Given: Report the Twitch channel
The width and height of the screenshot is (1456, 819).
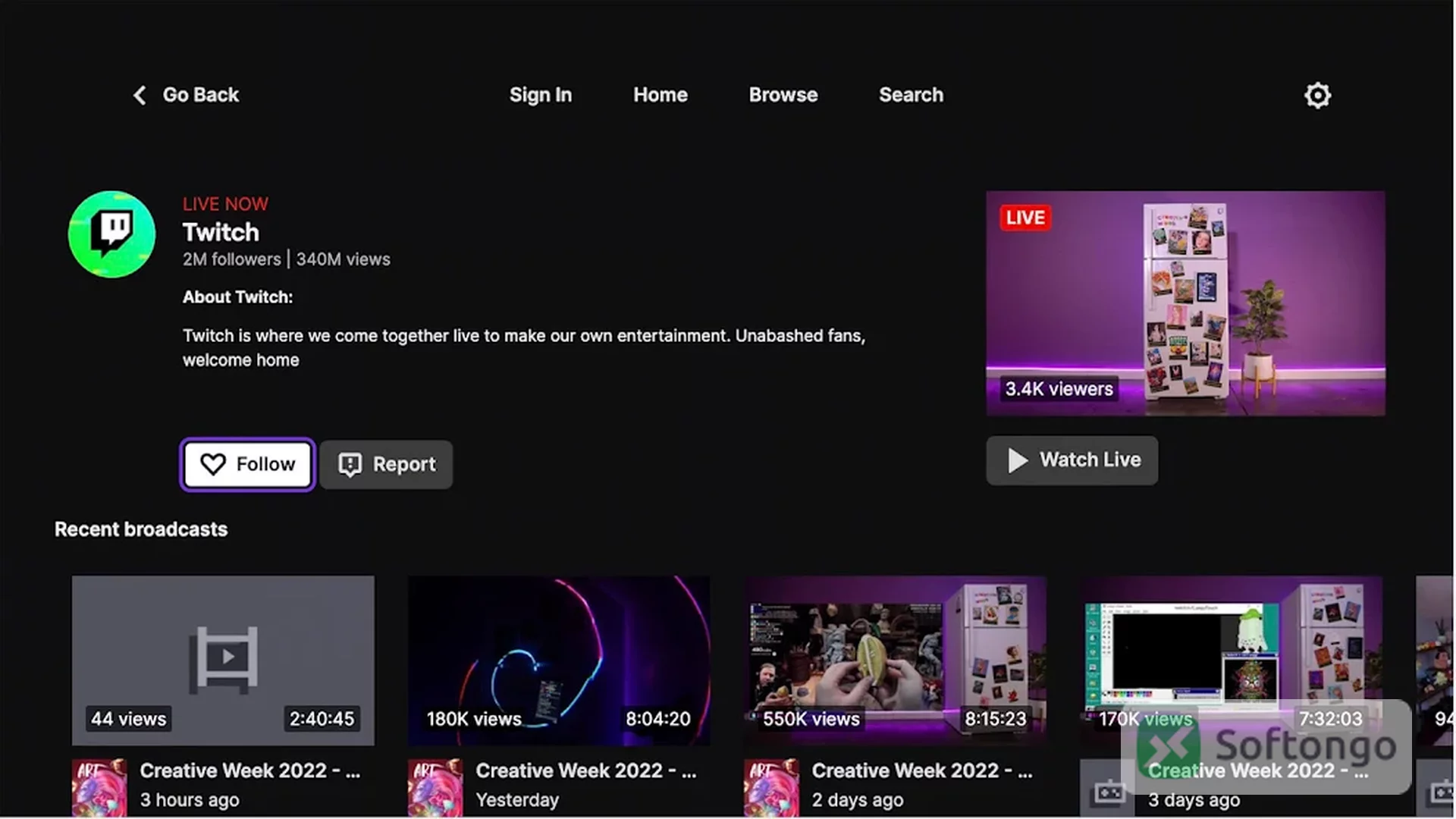Looking at the screenshot, I should pos(387,465).
